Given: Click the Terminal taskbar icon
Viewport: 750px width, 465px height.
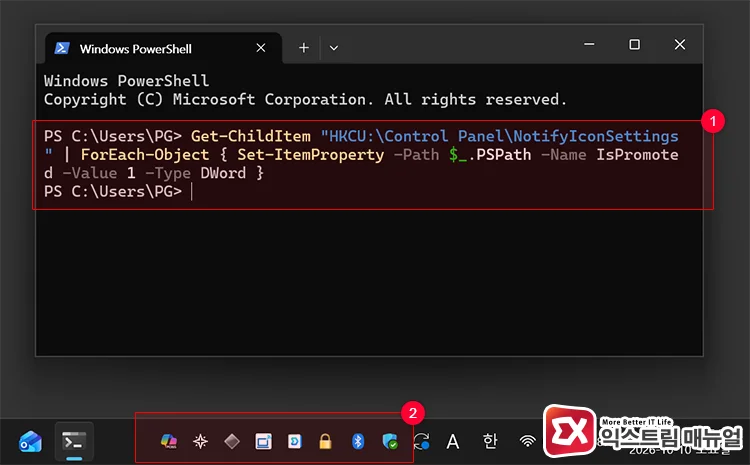Looking at the screenshot, I should point(74,442).
